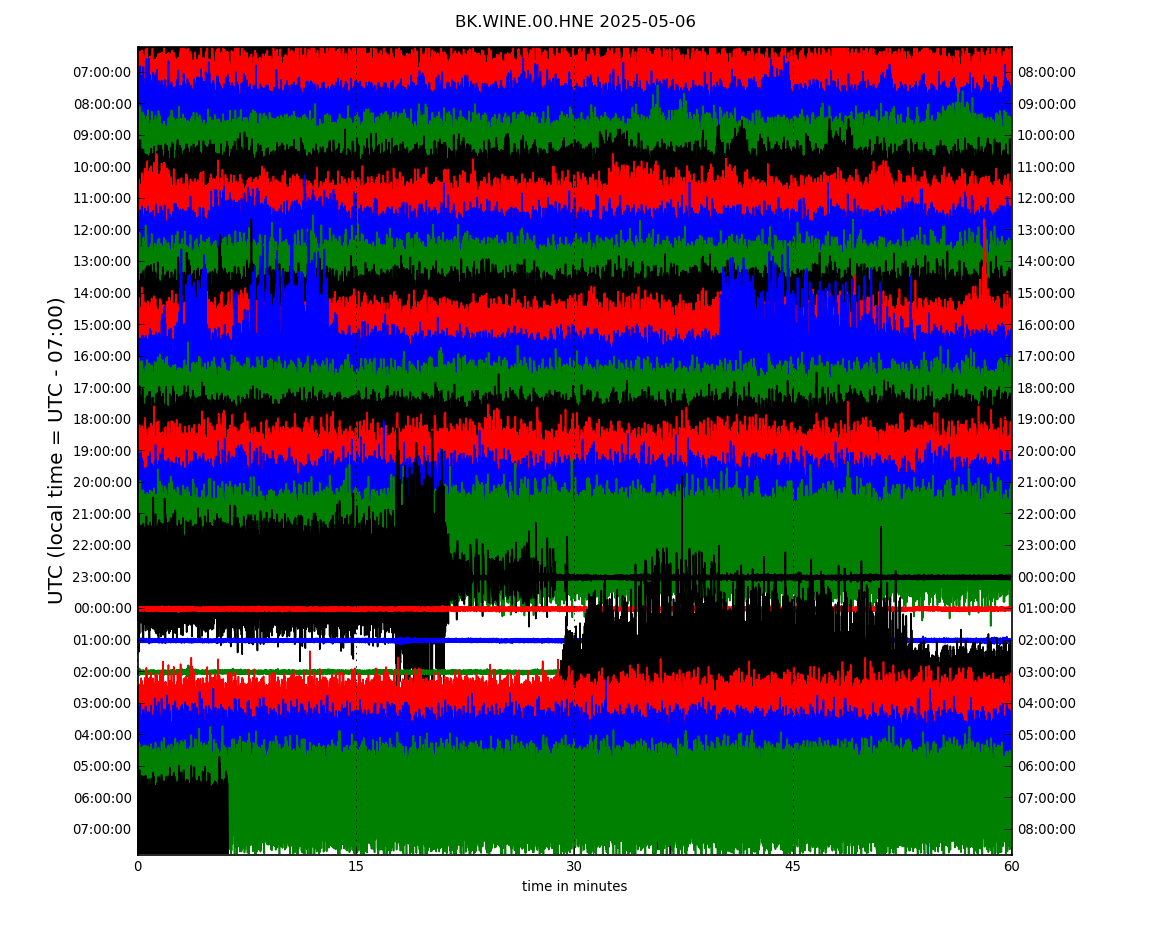1150x950 pixels.
Task: Click the left axis label 22:00:00
Action: [103, 546]
